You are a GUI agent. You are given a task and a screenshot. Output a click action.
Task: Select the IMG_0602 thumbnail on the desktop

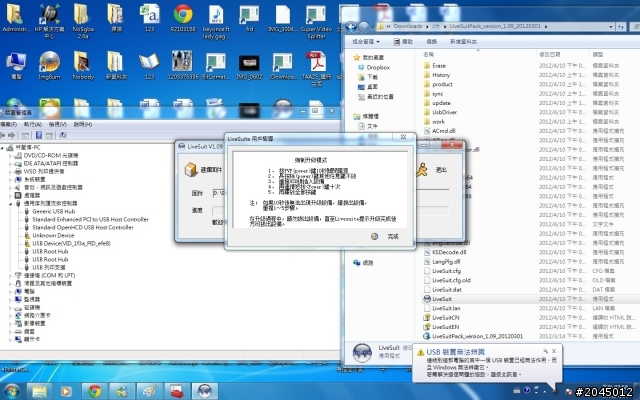[x=249, y=65]
